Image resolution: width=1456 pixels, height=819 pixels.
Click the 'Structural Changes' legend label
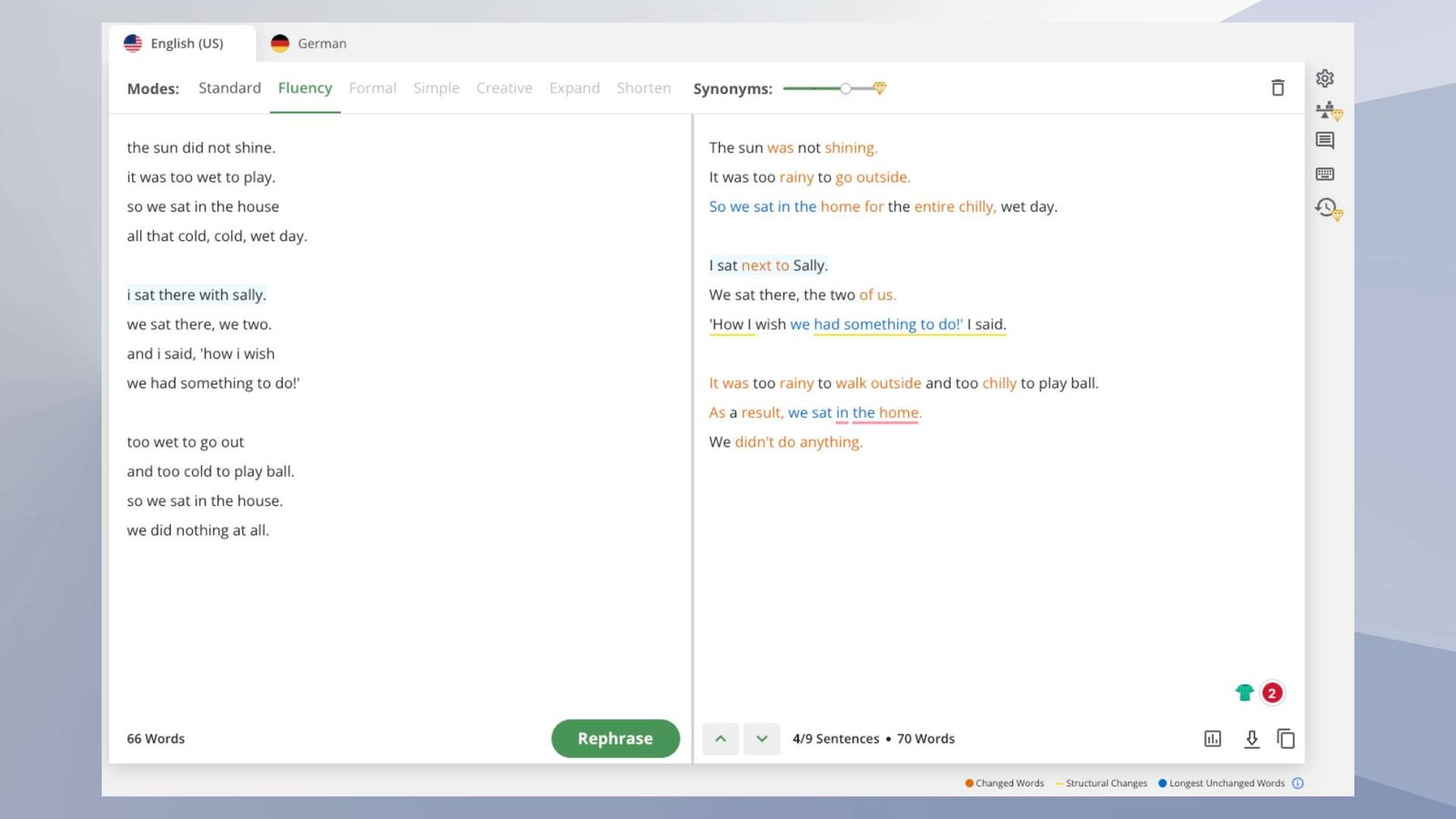pyautogui.click(x=1106, y=784)
